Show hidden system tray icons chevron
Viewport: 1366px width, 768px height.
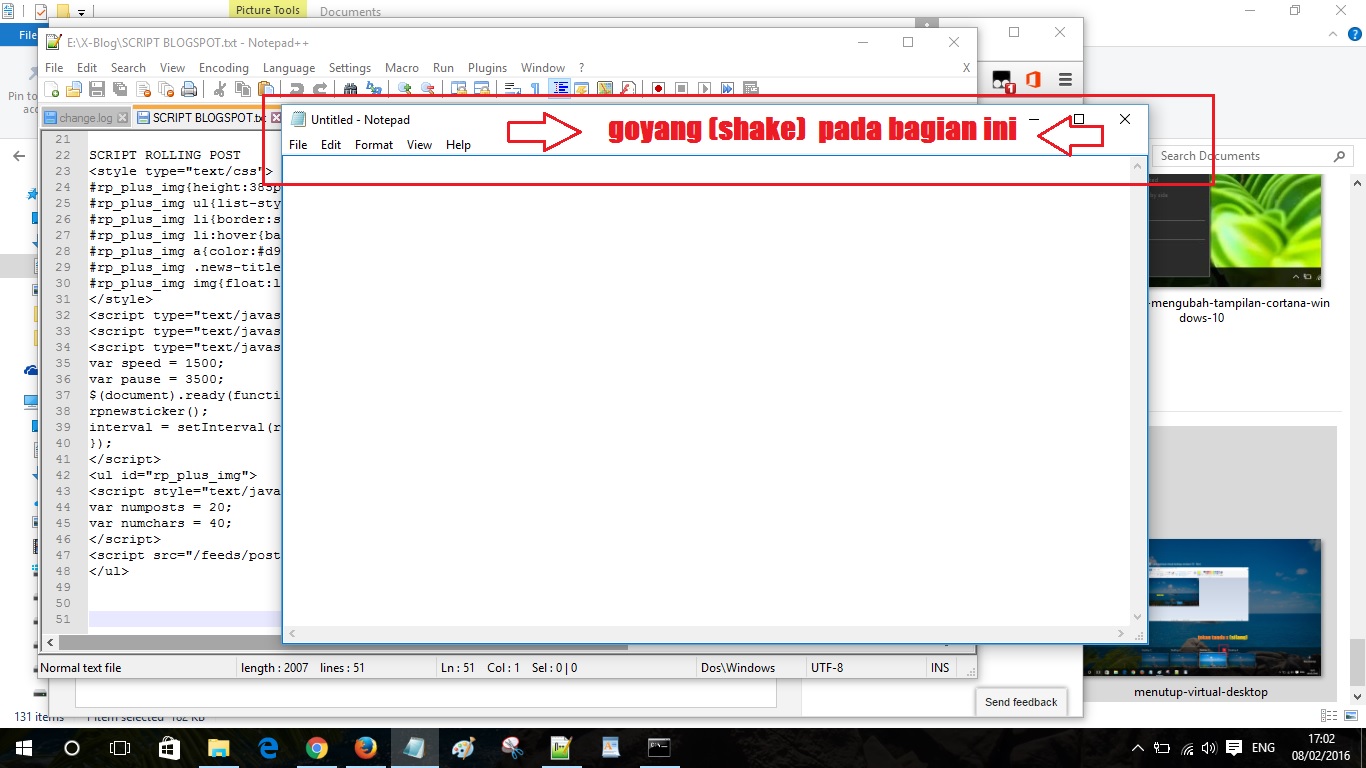click(1137, 748)
